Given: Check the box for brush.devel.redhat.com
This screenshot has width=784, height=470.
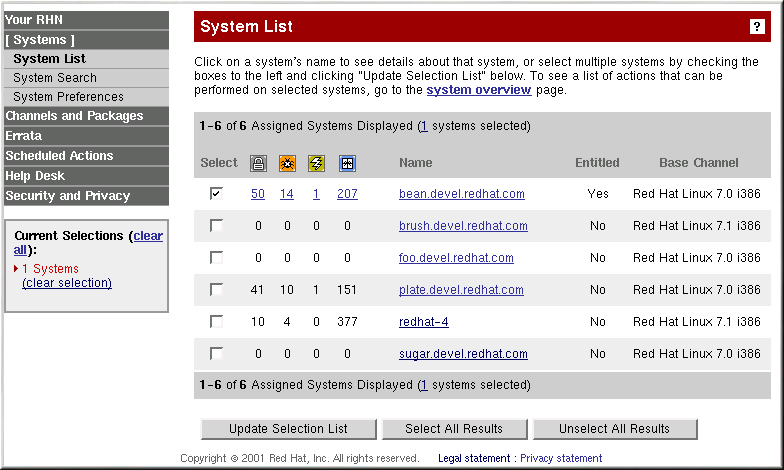Looking at the screenshot, I should coord(216,226).
